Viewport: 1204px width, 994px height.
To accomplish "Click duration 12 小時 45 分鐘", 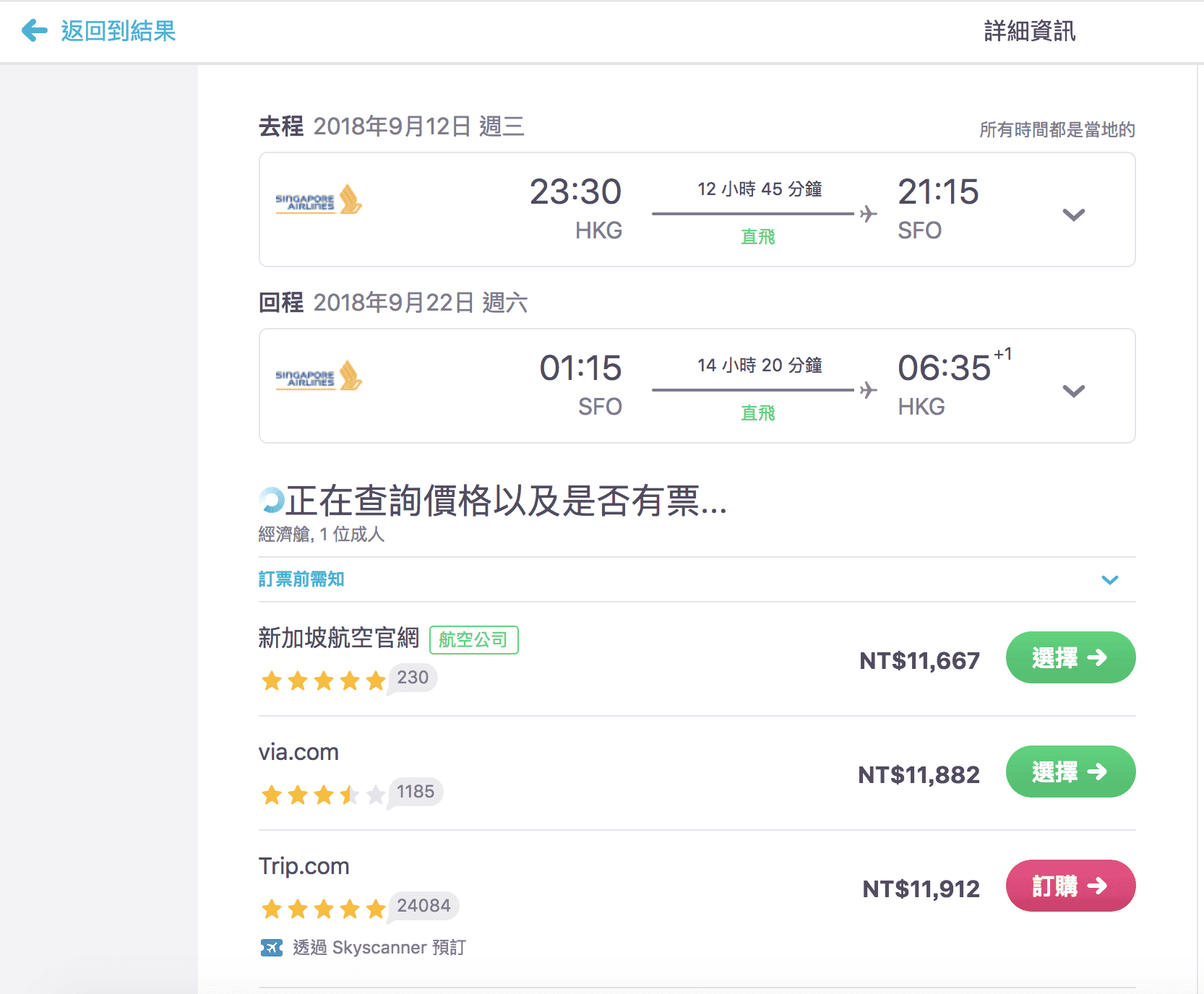I will click(x=760, y=189).
